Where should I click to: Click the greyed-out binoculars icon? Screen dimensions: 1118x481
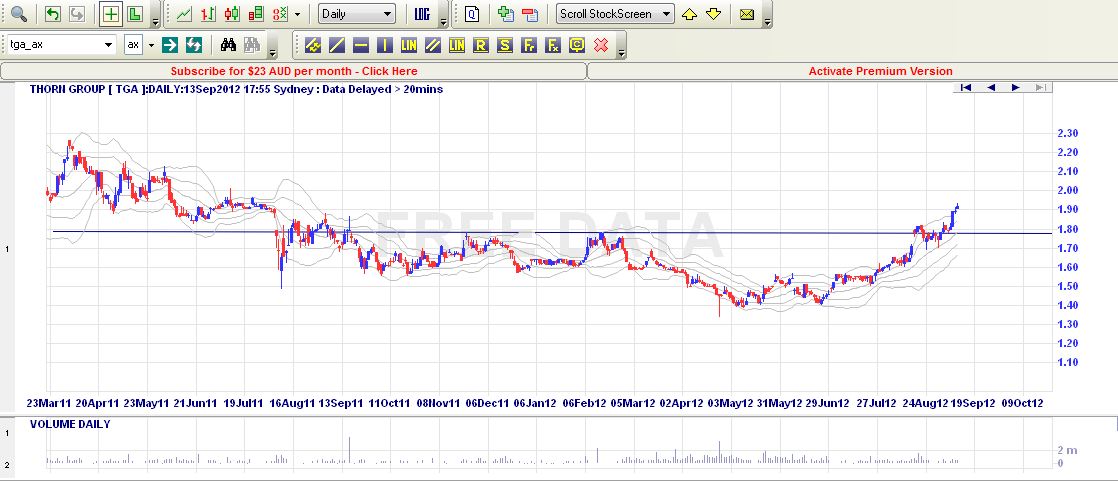tap(252, 45)
